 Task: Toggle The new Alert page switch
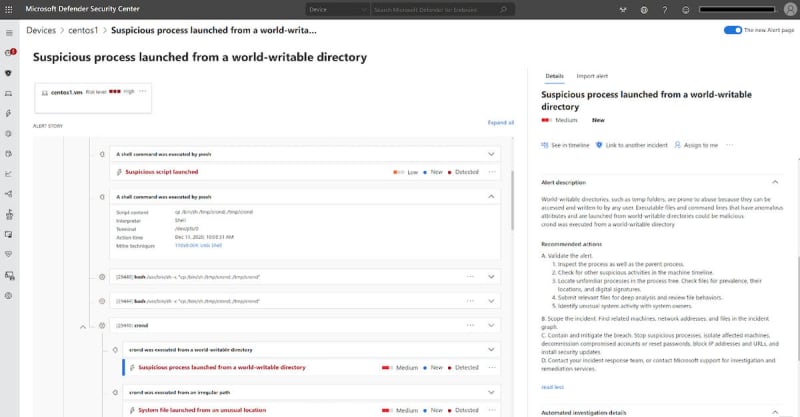tap(733, 30)
